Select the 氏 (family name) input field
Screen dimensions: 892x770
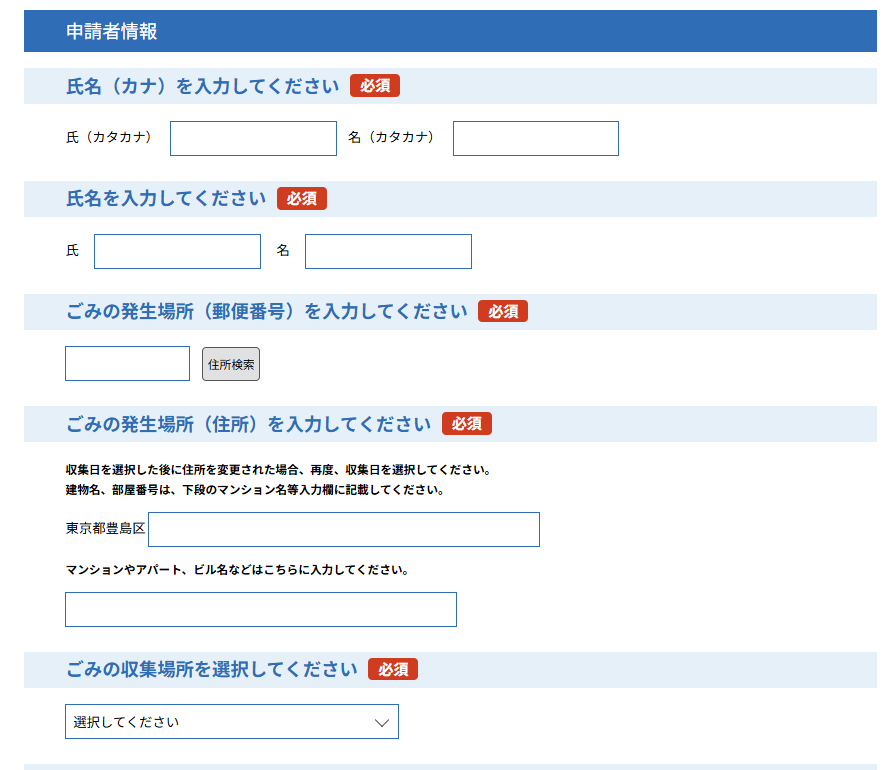[177, 252]
